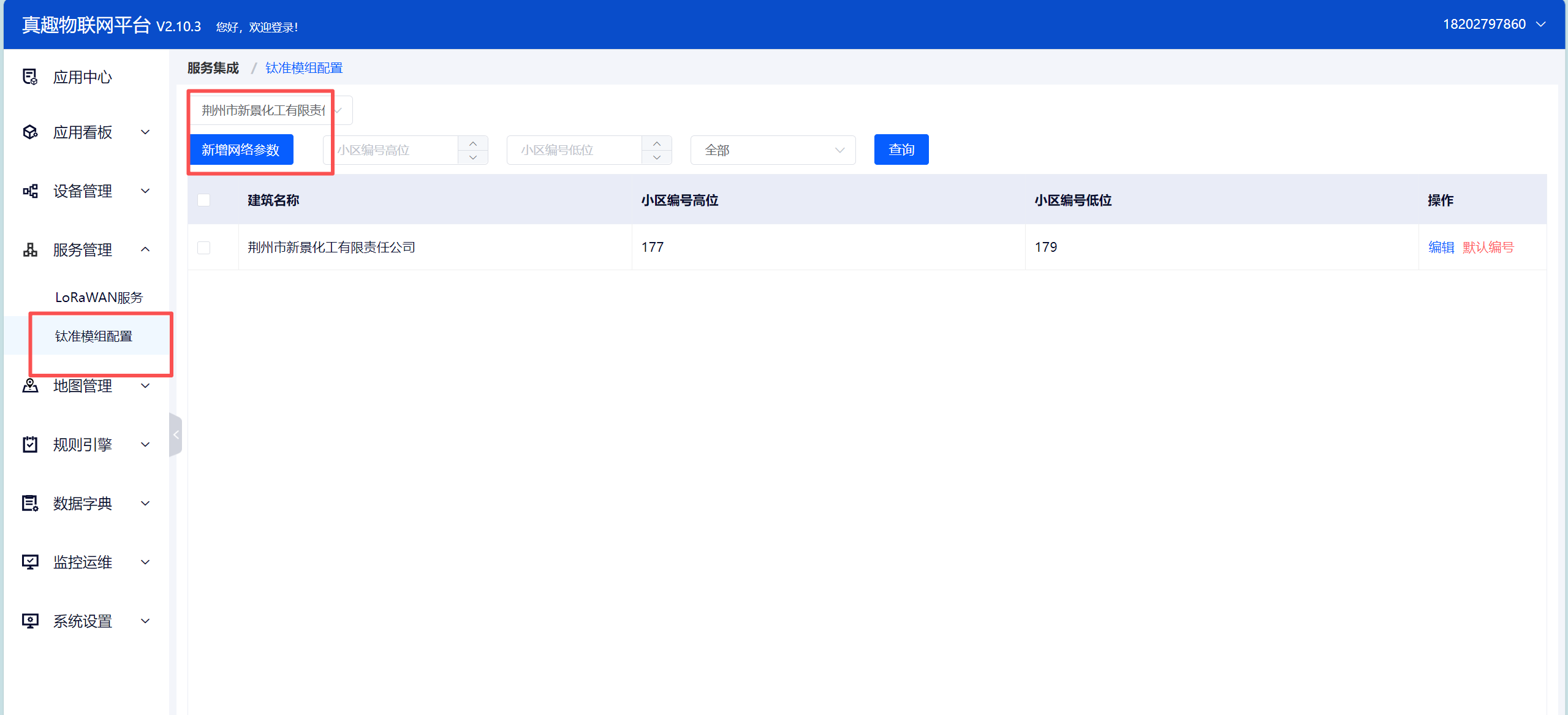Click the 监控运维 monitor icon
The height and width of the screenshot is (715, 1568).
[x=30, y=562]
